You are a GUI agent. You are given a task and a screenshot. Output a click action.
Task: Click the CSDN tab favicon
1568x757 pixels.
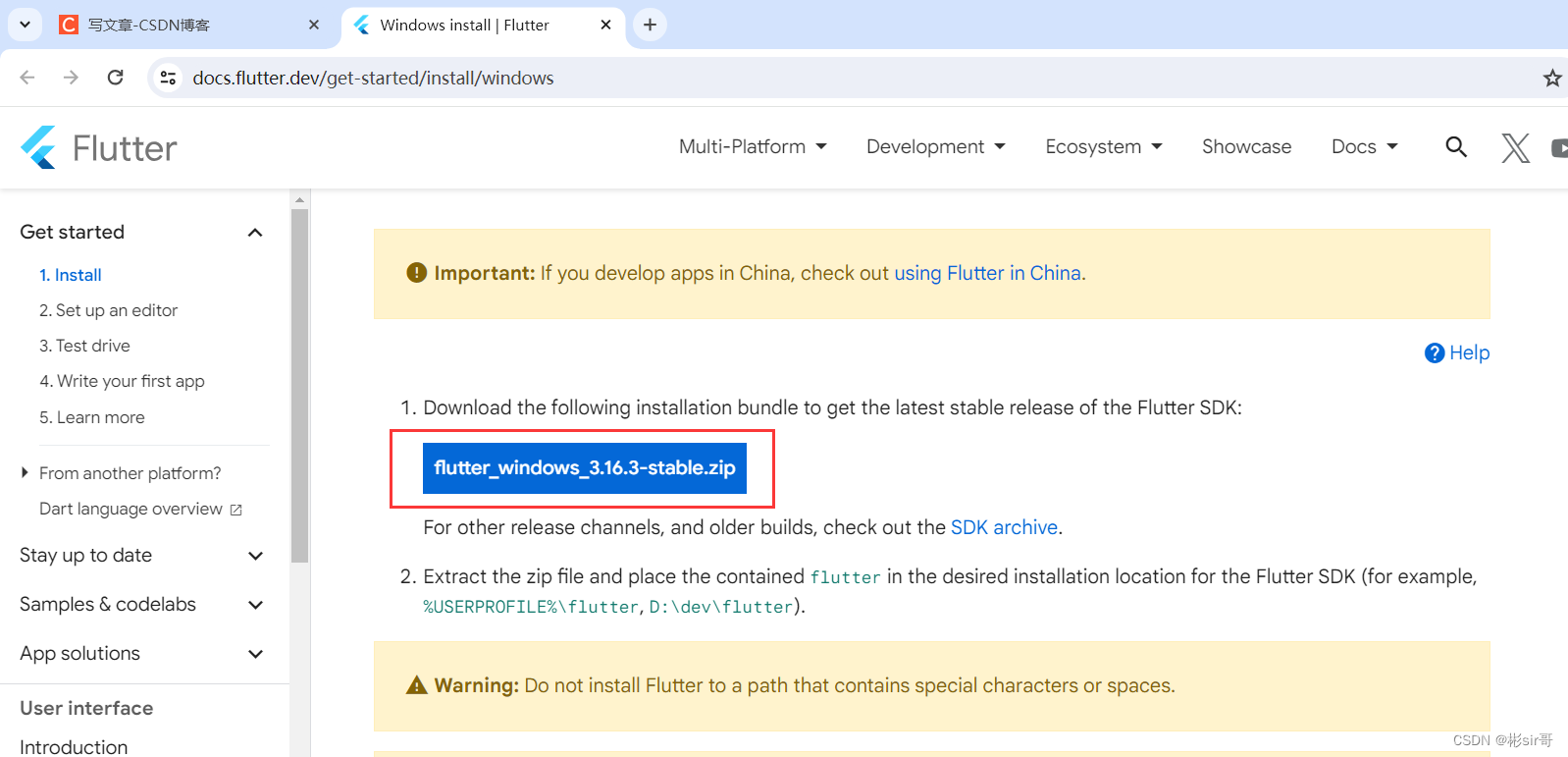pyautogui.click(x=69, y=25)
